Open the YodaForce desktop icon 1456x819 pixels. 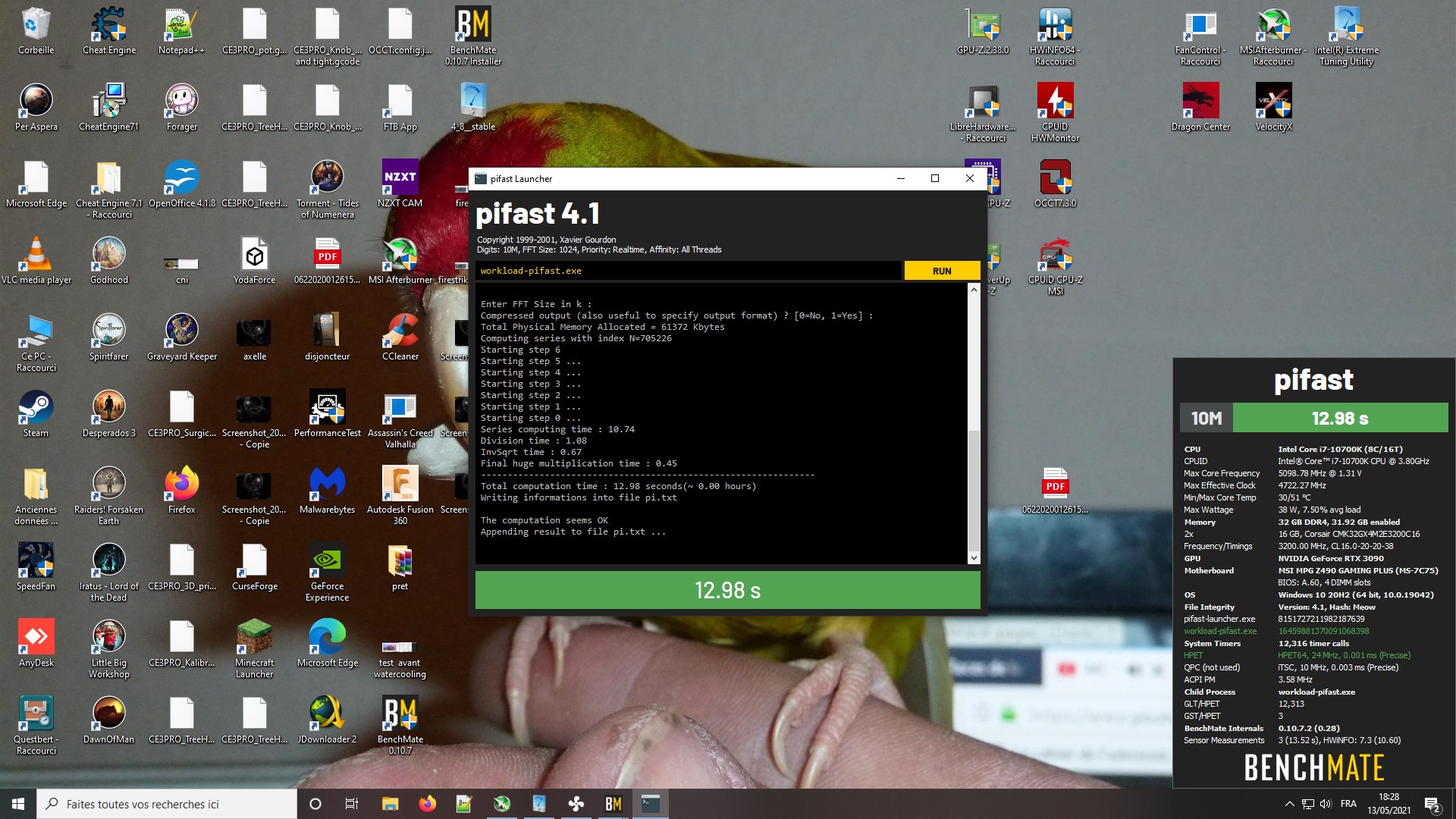(254, 261)
